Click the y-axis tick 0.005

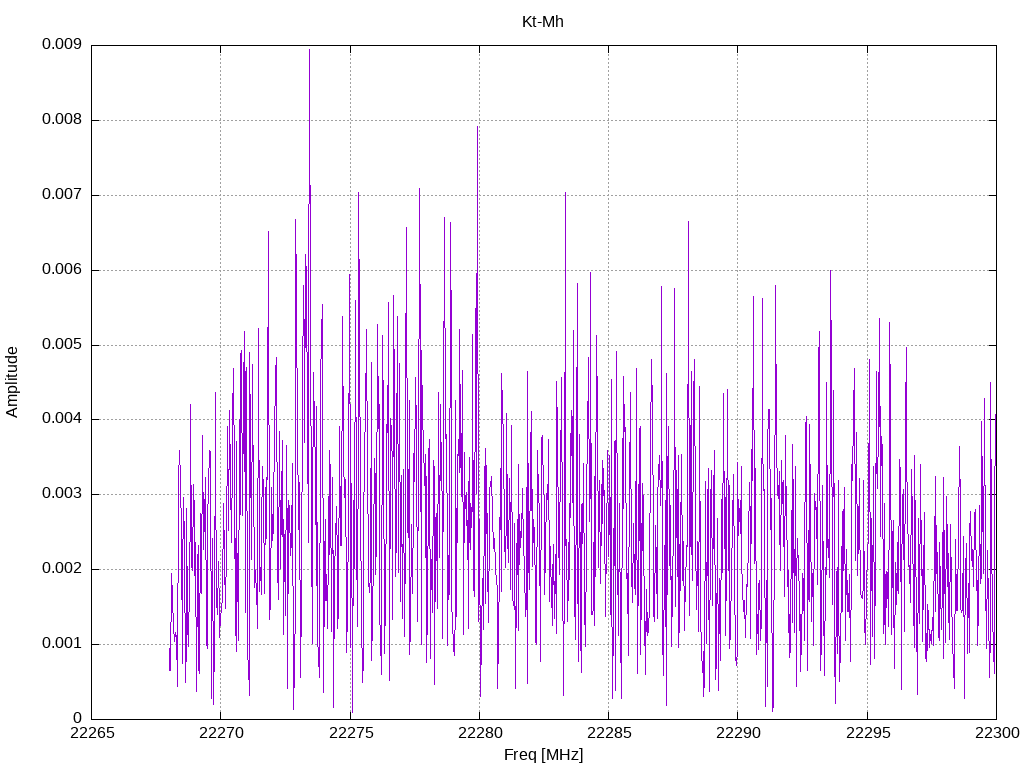coord(62,345)
